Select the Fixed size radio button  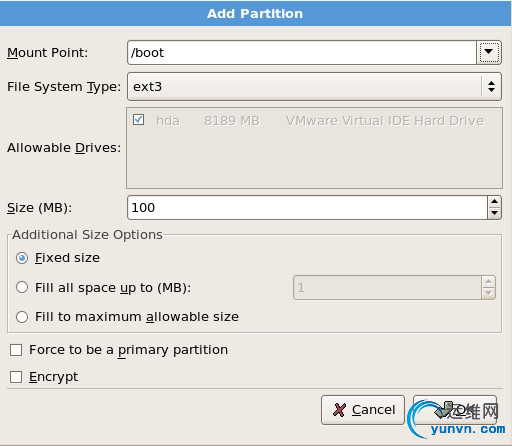coord(22,258)
